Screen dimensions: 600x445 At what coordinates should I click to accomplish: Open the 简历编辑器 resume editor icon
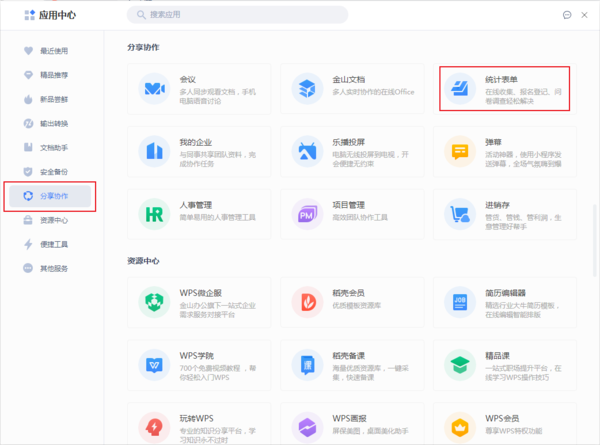point(460,300)
